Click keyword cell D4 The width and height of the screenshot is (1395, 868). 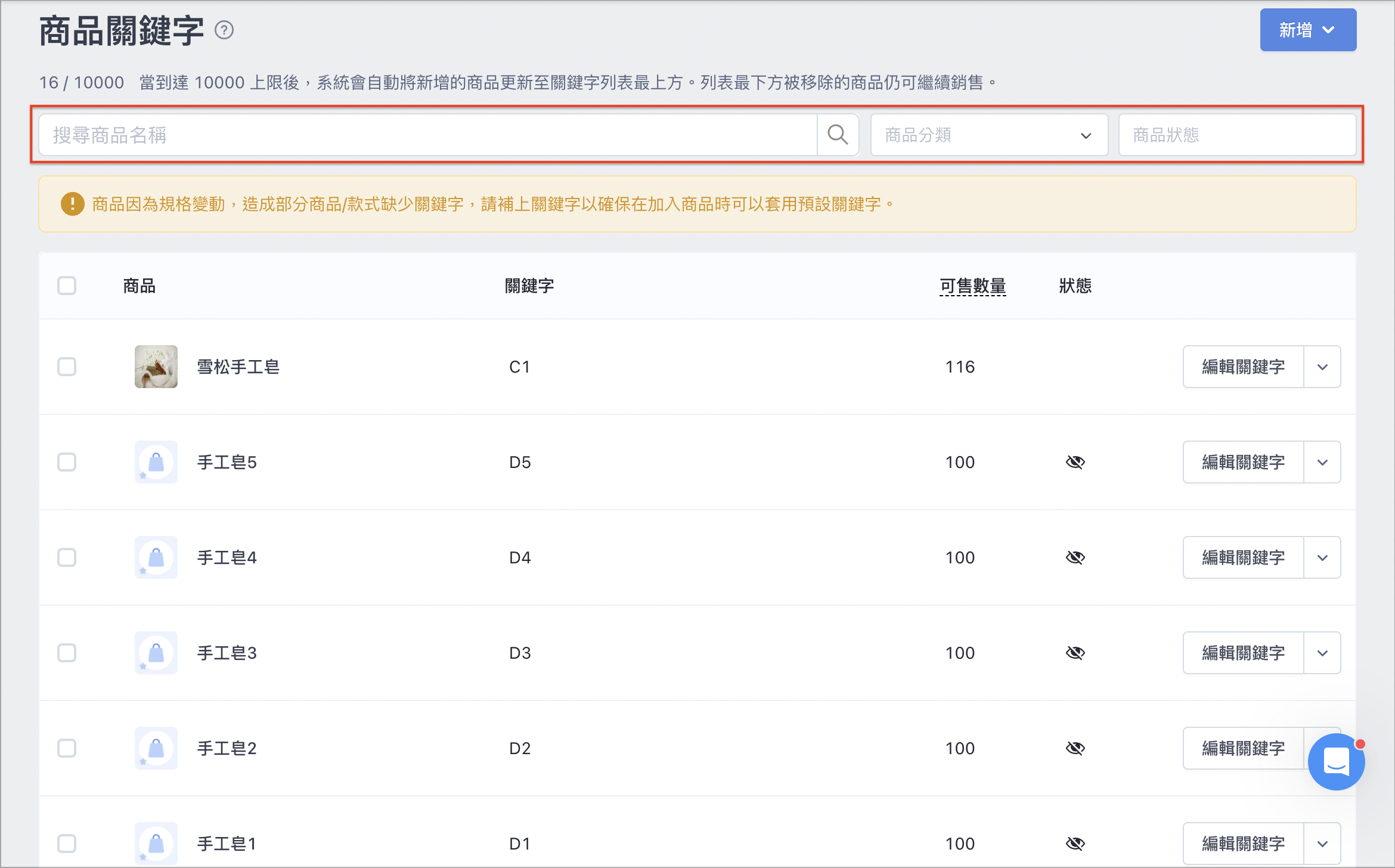click(520, 557)
